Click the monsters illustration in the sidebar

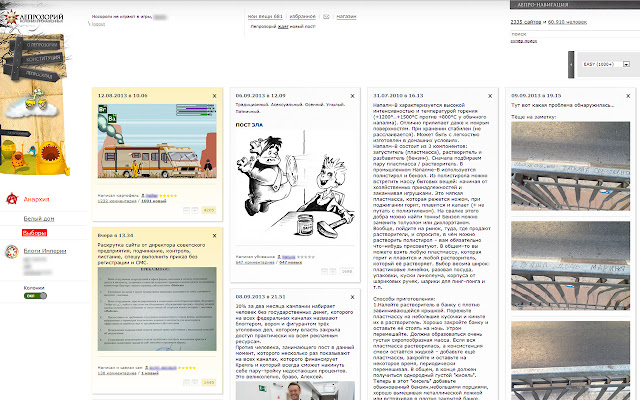[35, 157]
